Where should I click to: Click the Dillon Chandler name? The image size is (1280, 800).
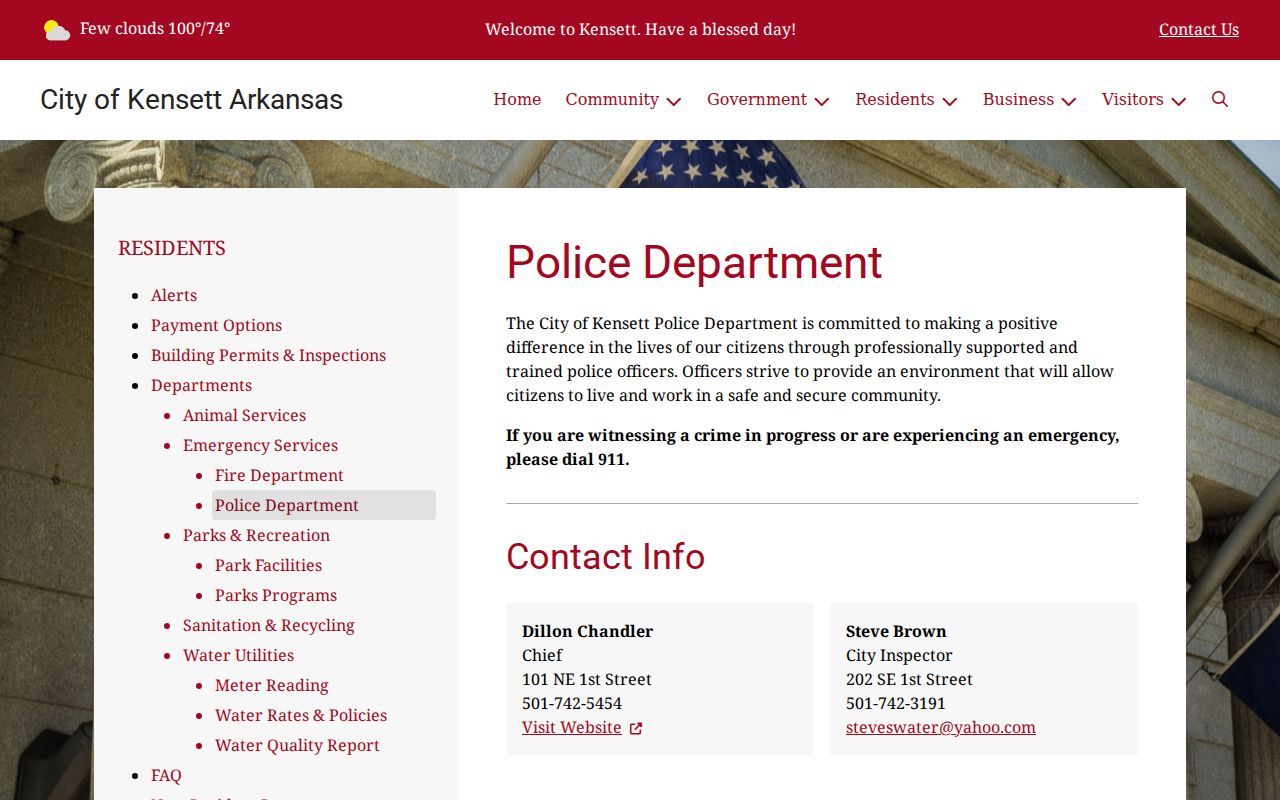pos(587,631)
